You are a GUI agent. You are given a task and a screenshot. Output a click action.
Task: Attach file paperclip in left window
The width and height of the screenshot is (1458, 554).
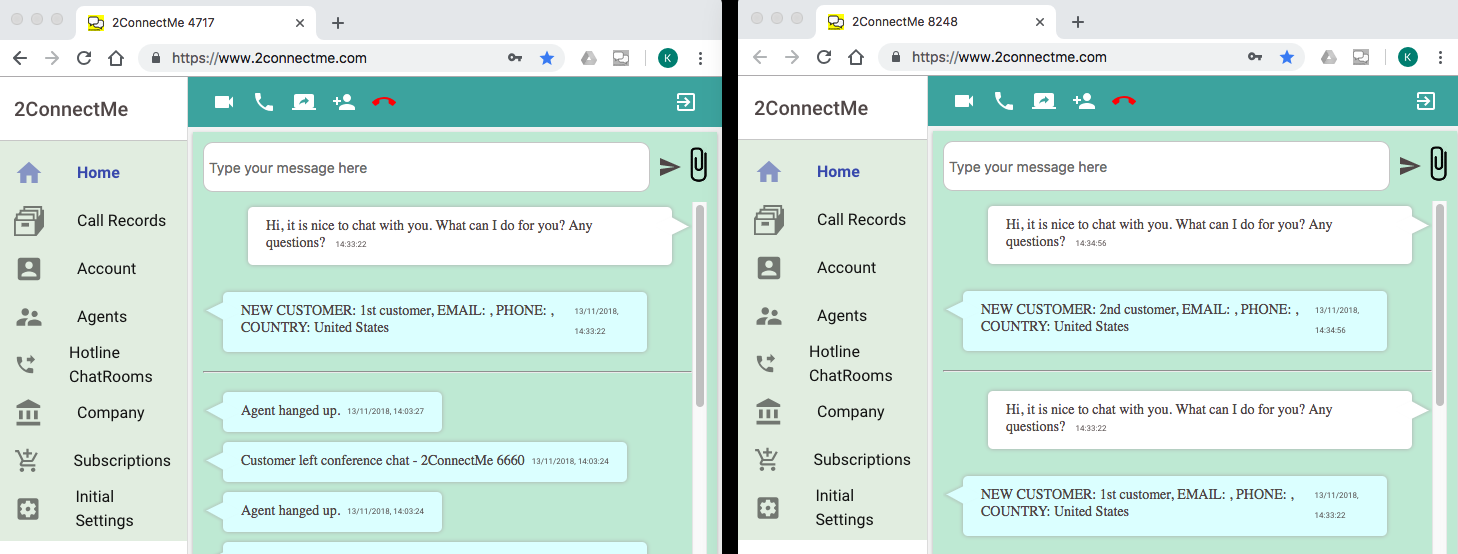[698, 165]
